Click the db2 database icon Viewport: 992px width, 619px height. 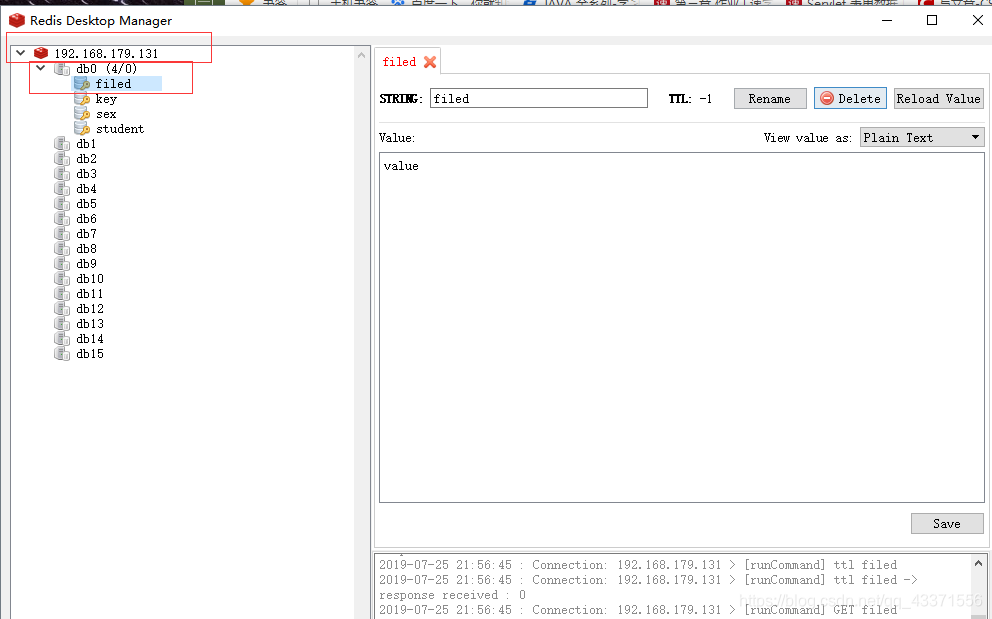[62, 159]
